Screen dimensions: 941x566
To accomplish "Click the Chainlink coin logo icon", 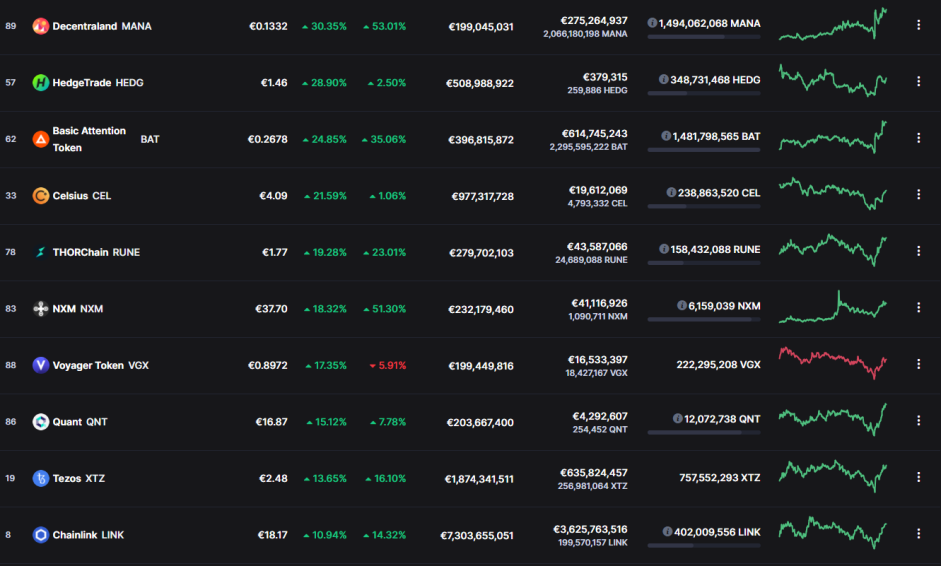I will coord(40,535).
